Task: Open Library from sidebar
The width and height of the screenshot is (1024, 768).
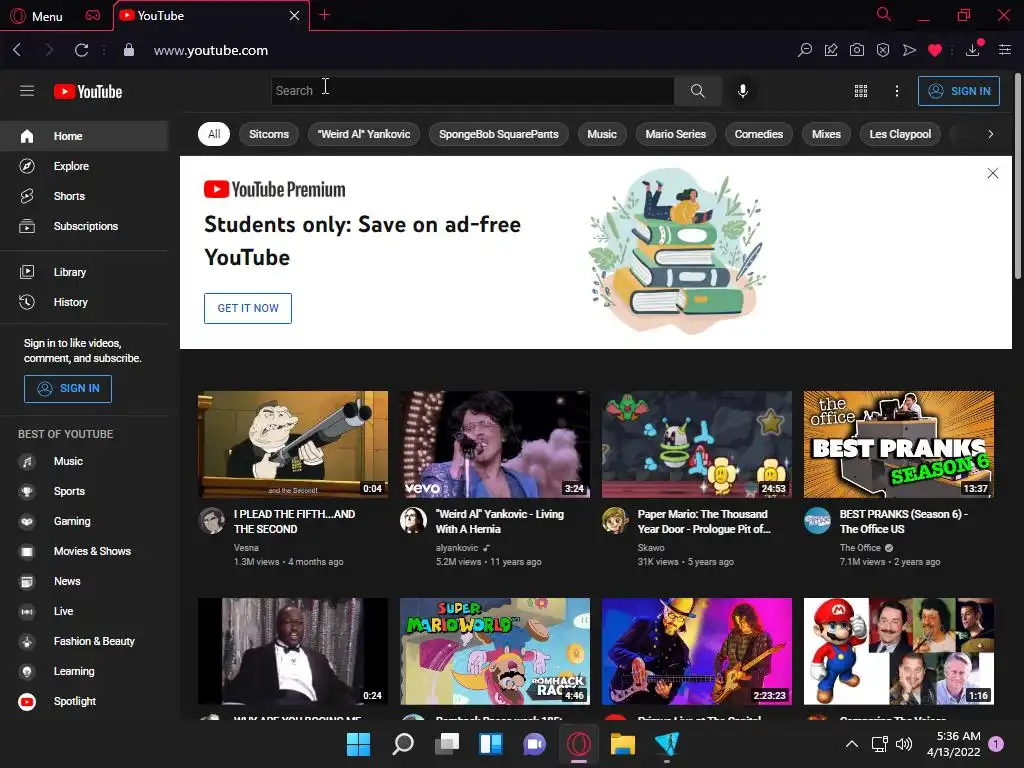Action: point(84,272)
